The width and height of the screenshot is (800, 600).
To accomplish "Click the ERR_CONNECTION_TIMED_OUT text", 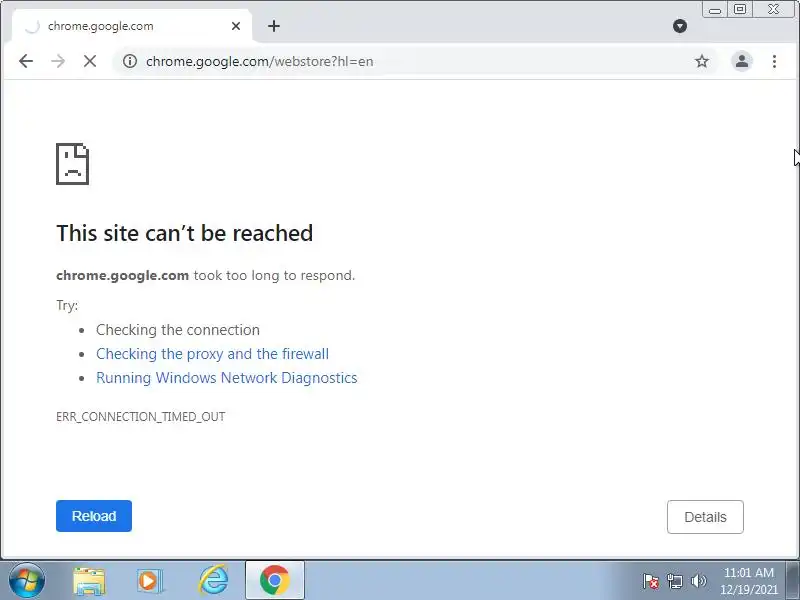I will click(140, 417).
